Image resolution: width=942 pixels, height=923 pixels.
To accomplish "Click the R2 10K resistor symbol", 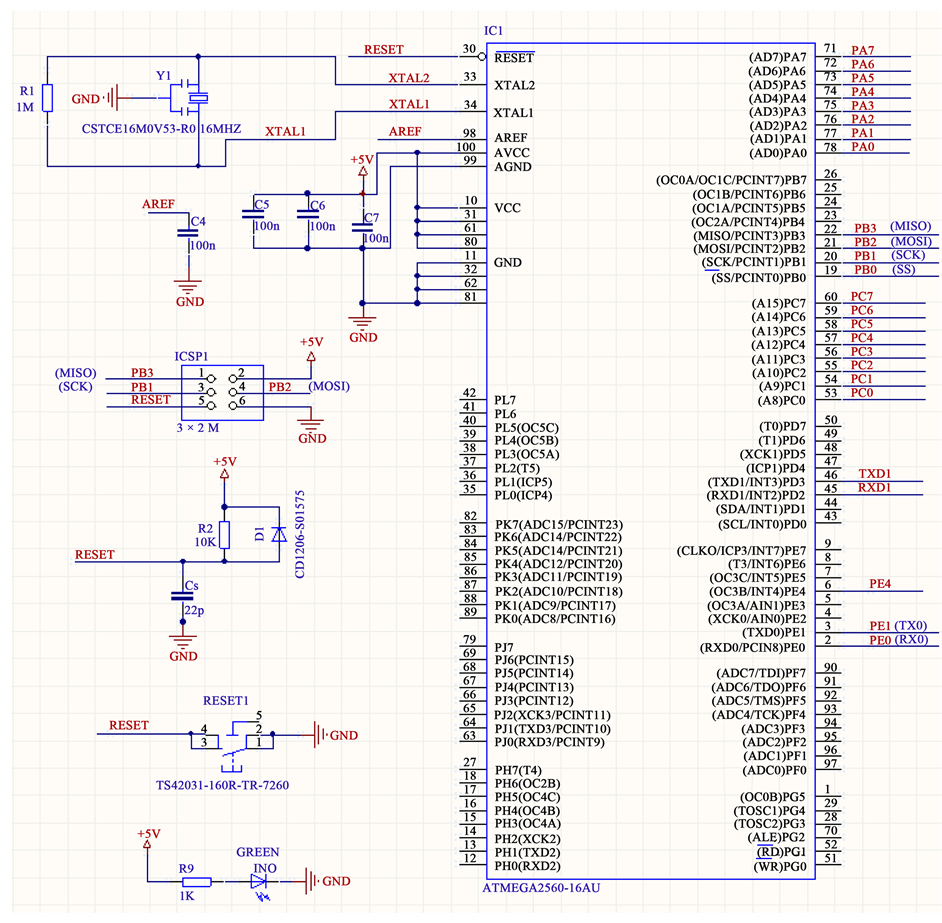I will pyautogui.click(x=225, y=536).
